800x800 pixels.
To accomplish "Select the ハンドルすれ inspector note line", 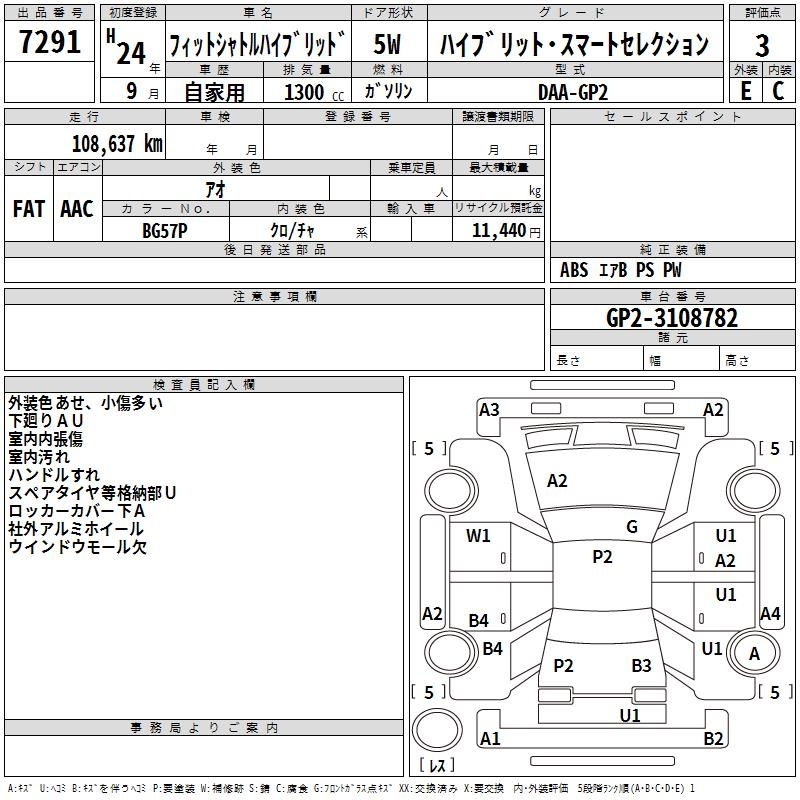I will coord(54,475).
